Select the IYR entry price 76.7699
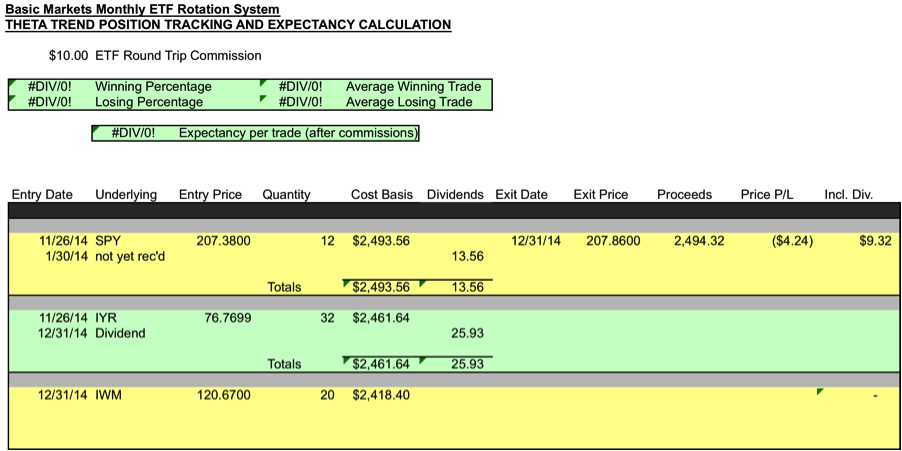This screenshot has height=451, width=902. point(228,318)
